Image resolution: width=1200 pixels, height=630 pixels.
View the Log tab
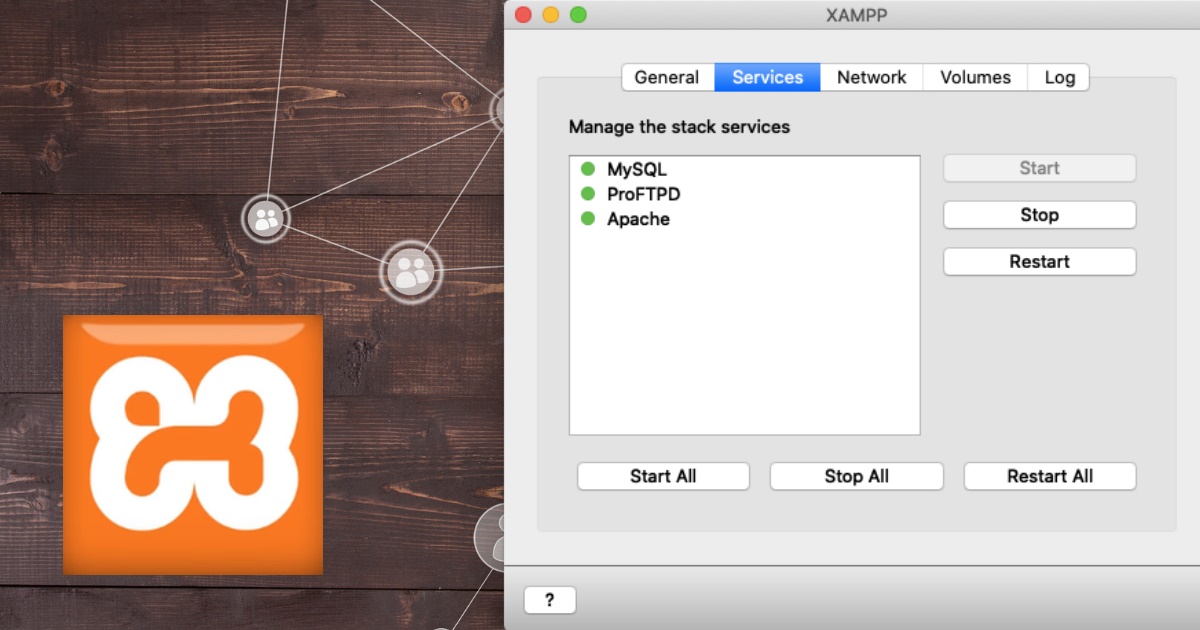click(x=1059, y=77)
